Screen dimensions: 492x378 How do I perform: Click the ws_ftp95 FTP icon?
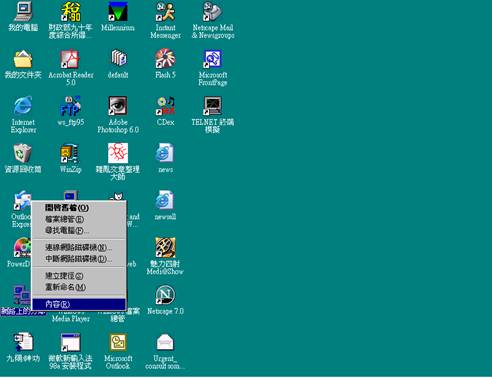tap(71, 106)
